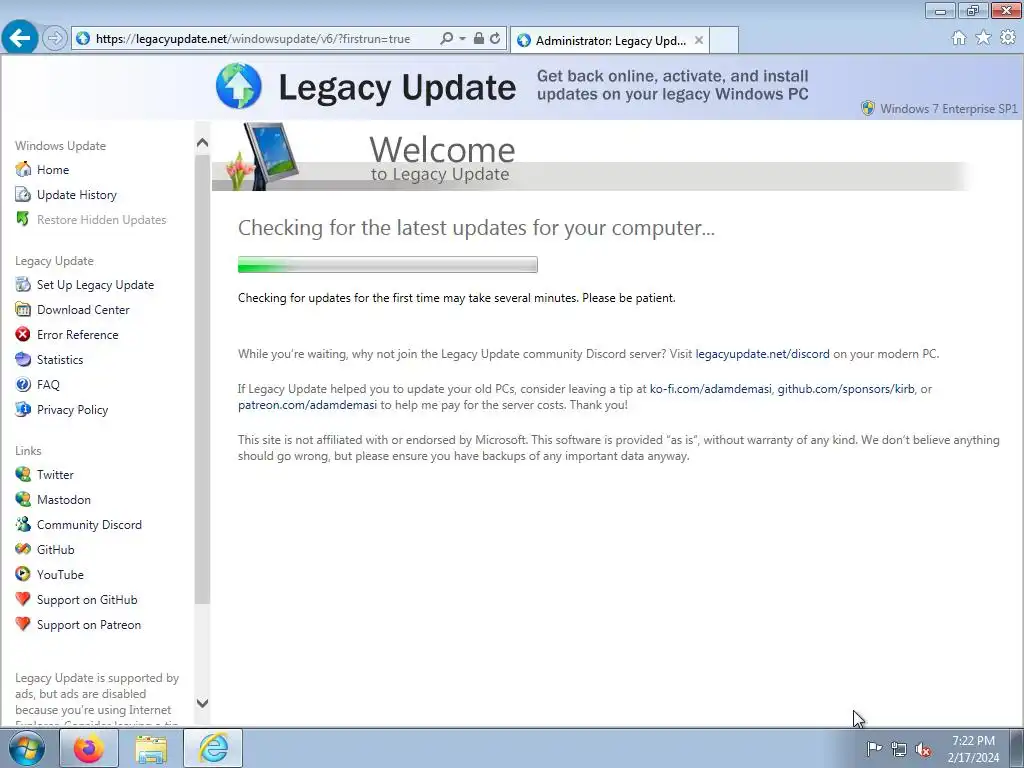Open browser Home via house icon
The width and height of the screenshot is (1024, 768).
[x=959, y=38]
